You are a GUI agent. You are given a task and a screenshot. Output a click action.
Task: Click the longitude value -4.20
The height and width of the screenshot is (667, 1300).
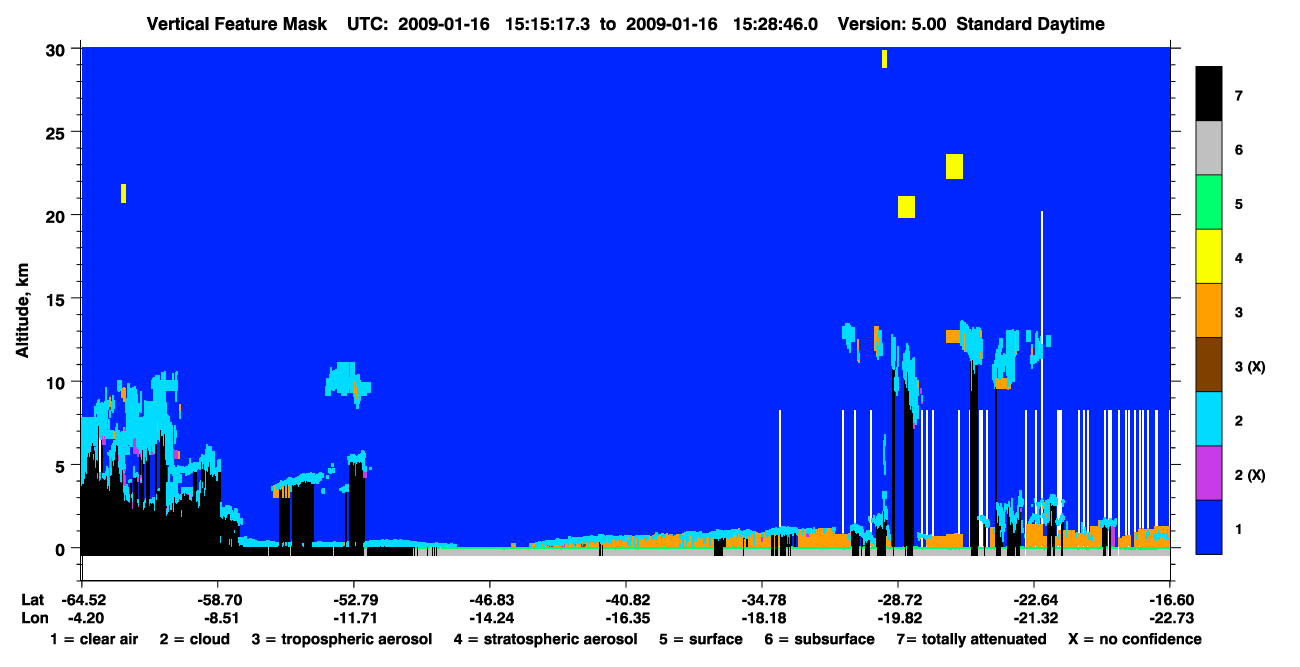(x=87, y=618)
